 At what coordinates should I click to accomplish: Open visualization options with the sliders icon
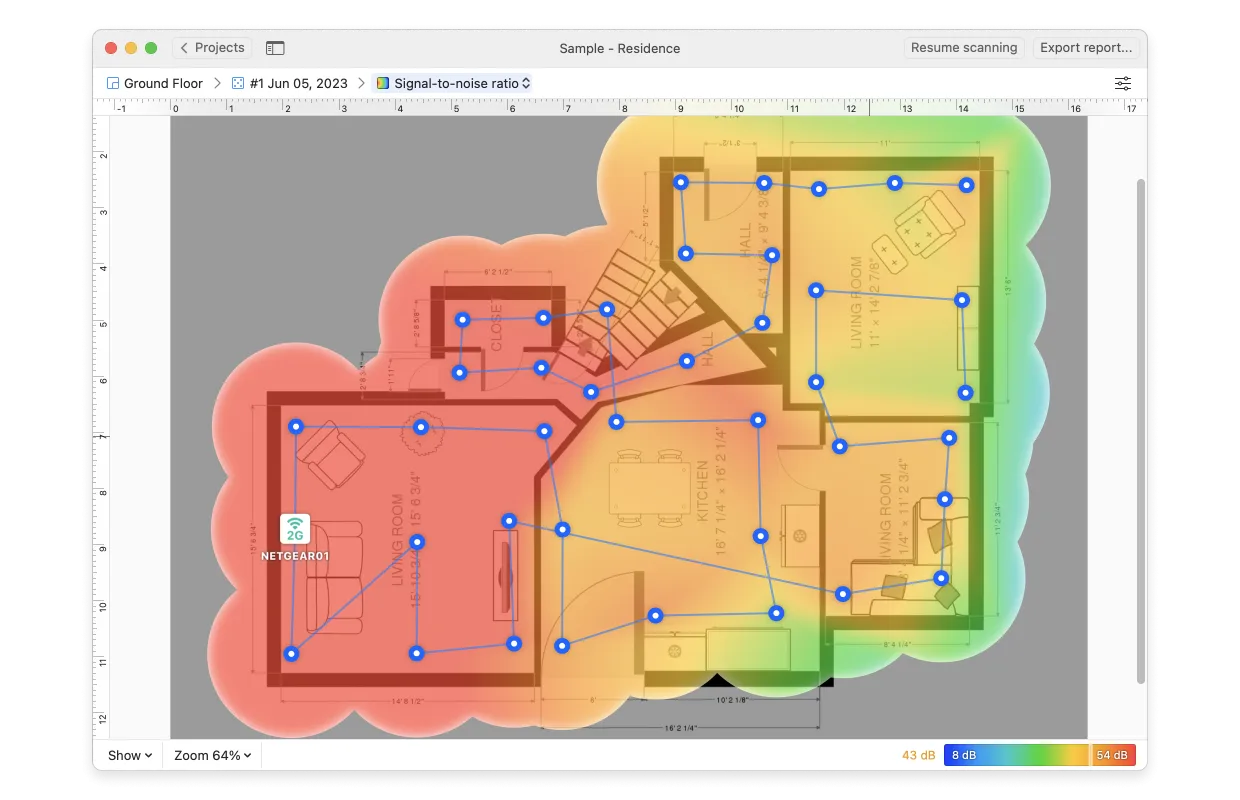pyautogui.click(x=1122, y=83)
